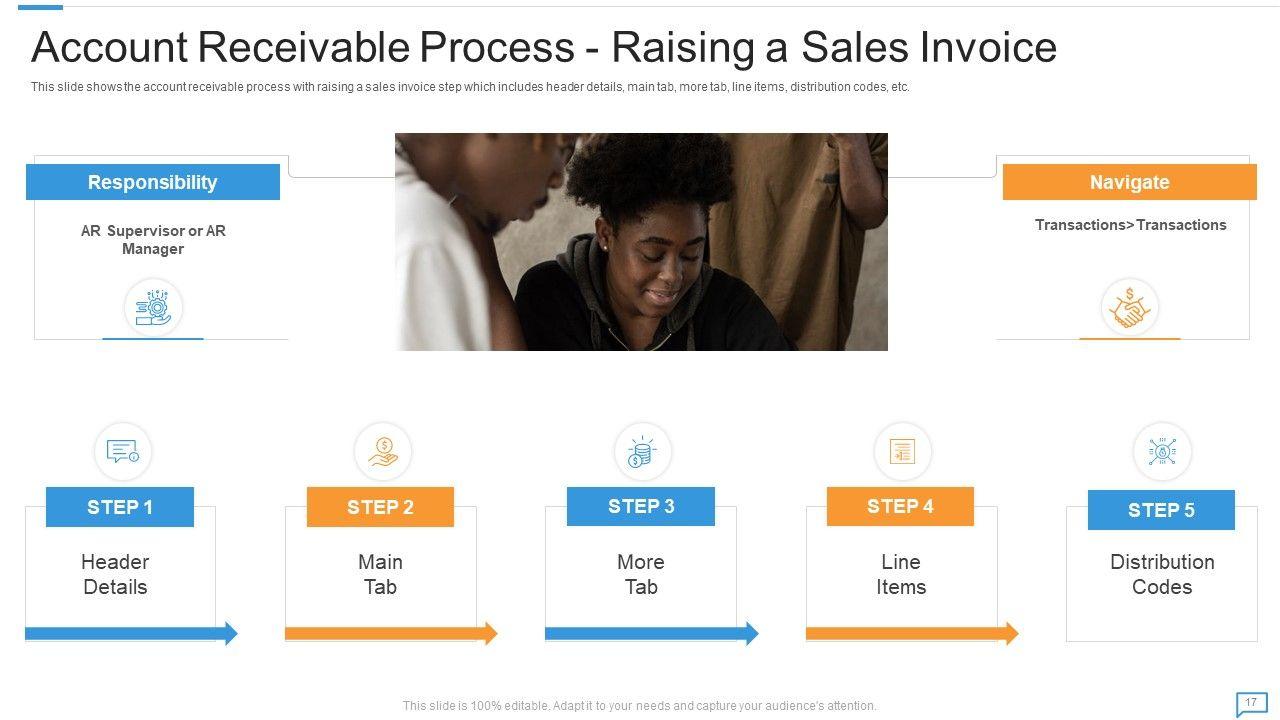Click the orange arrow under Line Items

(x=911, y=633)
